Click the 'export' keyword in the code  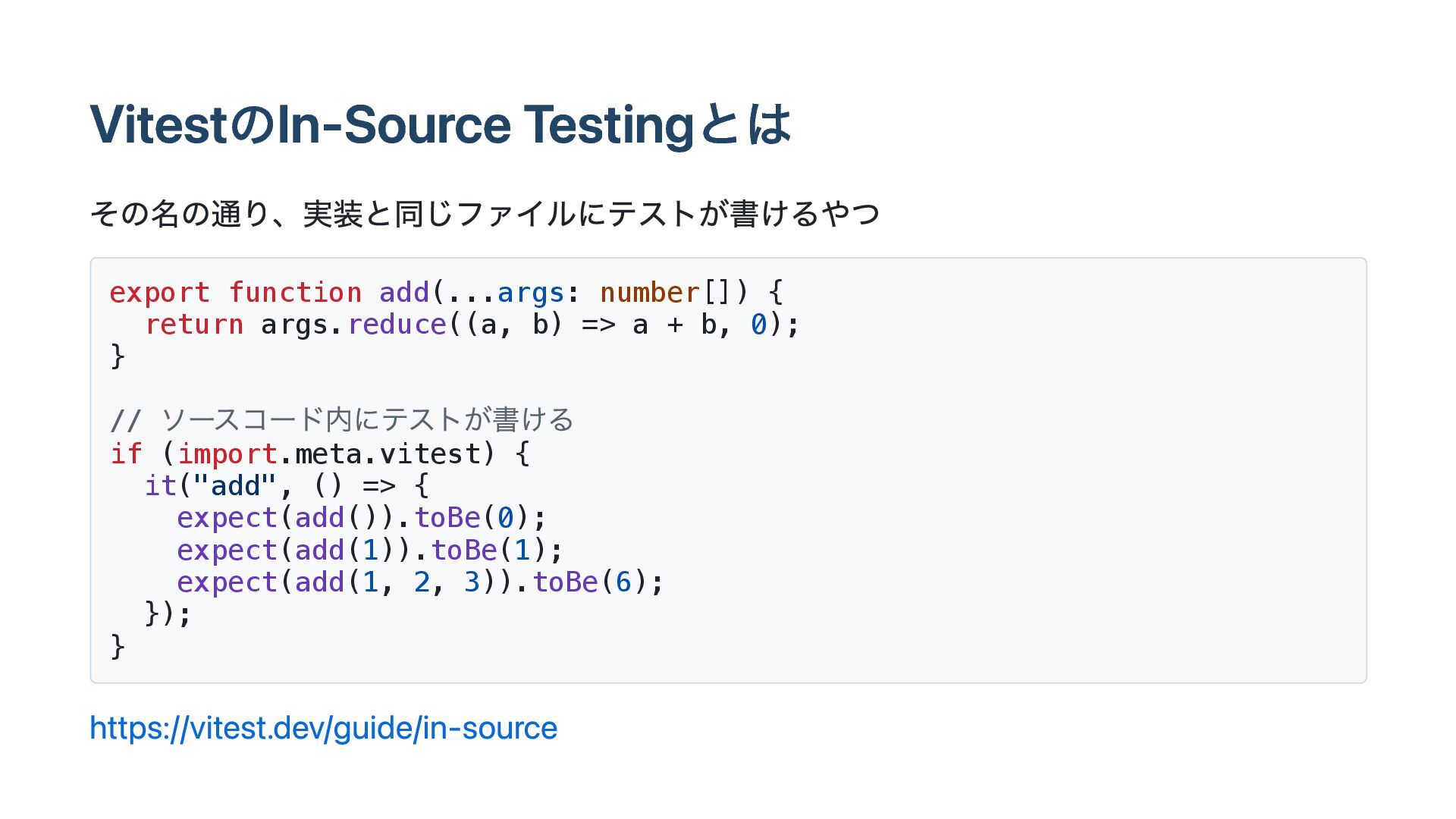click(x=159, y=293)
